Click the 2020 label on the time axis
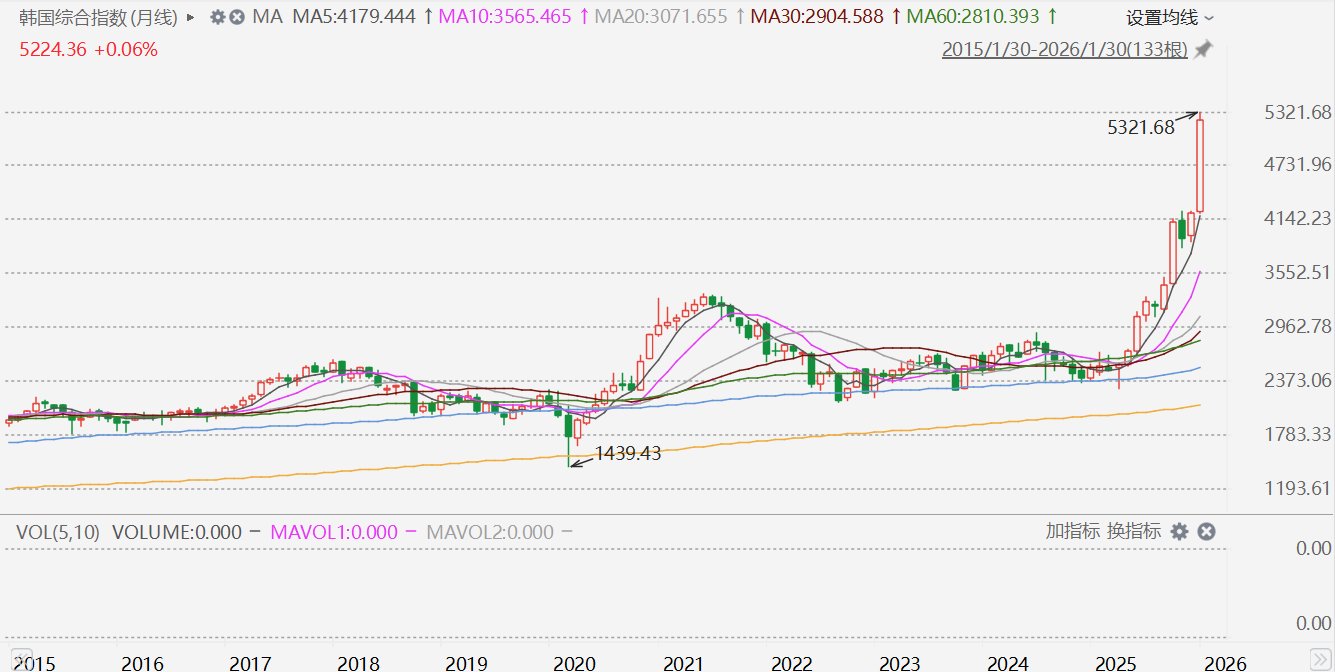Image resolution: width=1335 pixels, height=672 pixels. (574, 662)
